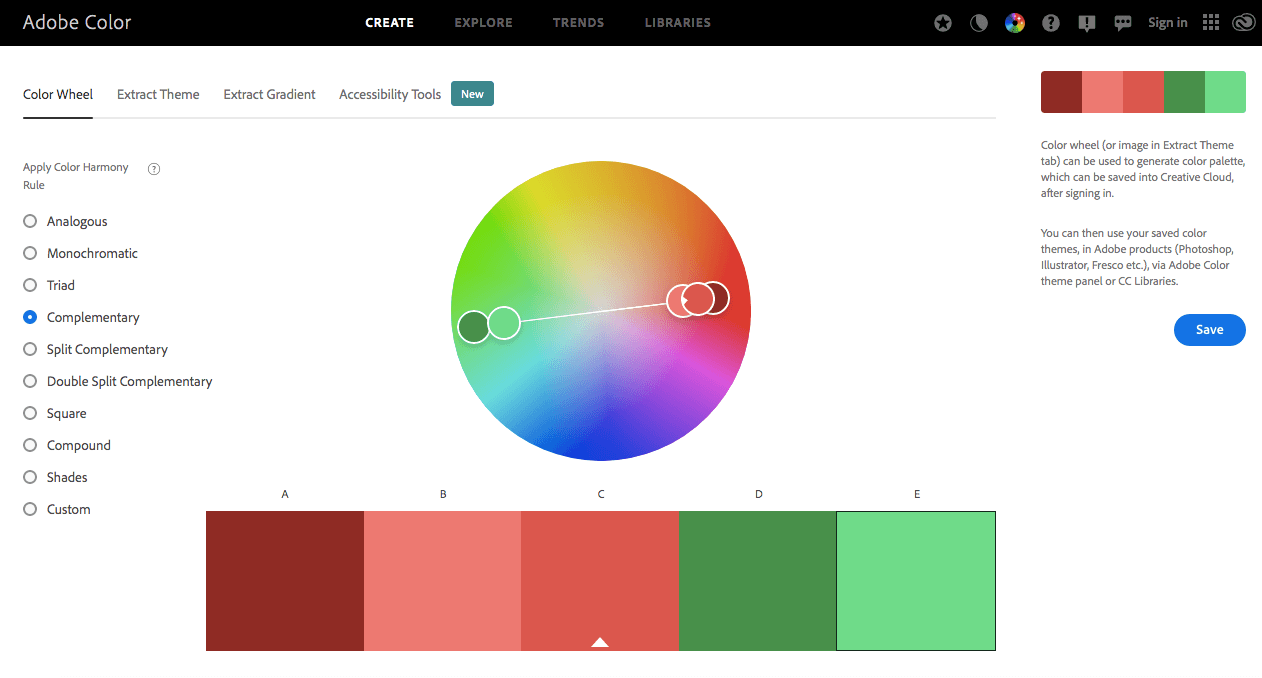The image size is (1262, 678).
Task: Click the Sign in link
Action: pos(1167,23)
